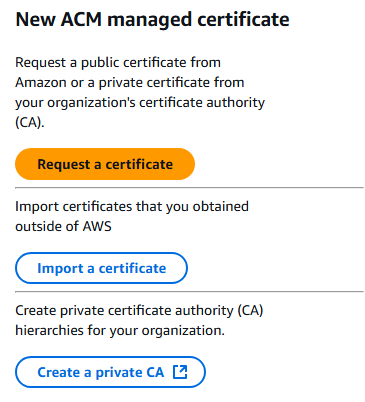
Task: Click the line 'Amazon or a private certificate from'
Action: 130,82
